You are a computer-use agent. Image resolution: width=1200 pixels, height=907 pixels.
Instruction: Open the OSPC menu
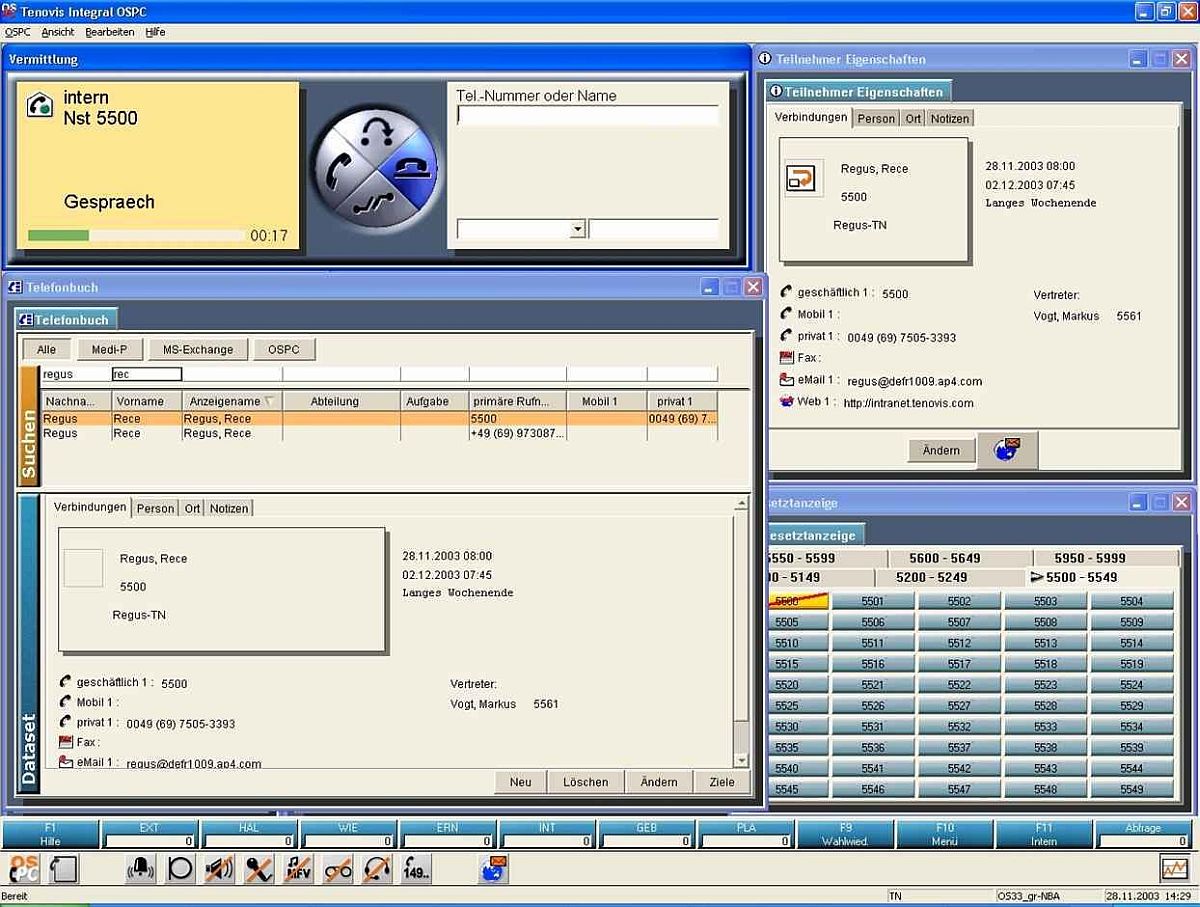click(18, 32)
